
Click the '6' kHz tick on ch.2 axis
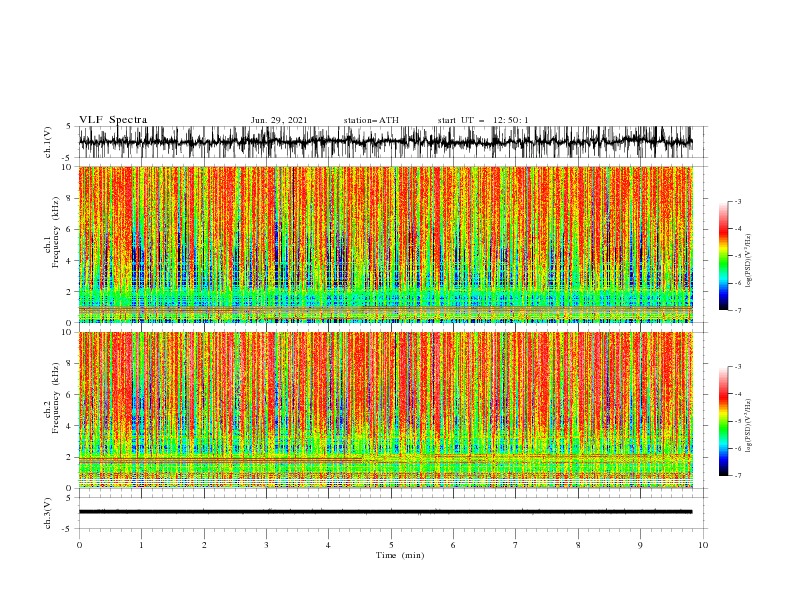click(x=69, y=395)
